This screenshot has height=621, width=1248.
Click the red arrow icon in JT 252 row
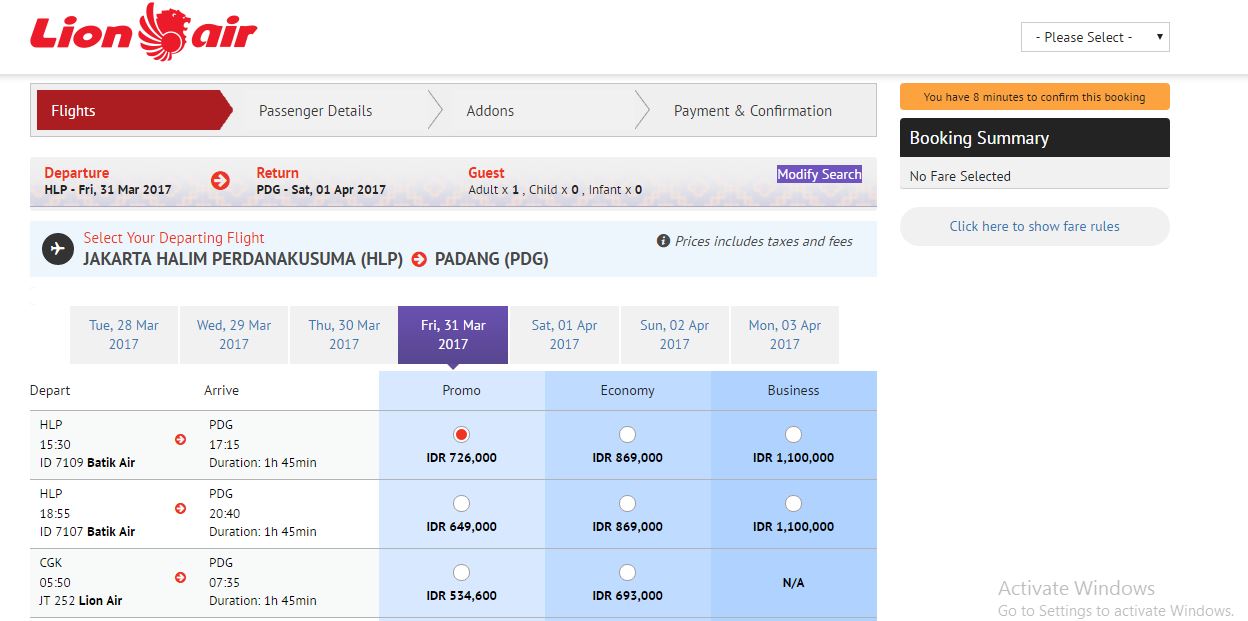180,577
